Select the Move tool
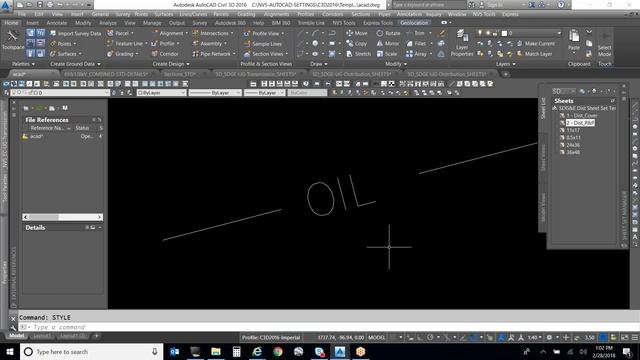The height and width of the screenshot is (360, 640). click(357, 33)
